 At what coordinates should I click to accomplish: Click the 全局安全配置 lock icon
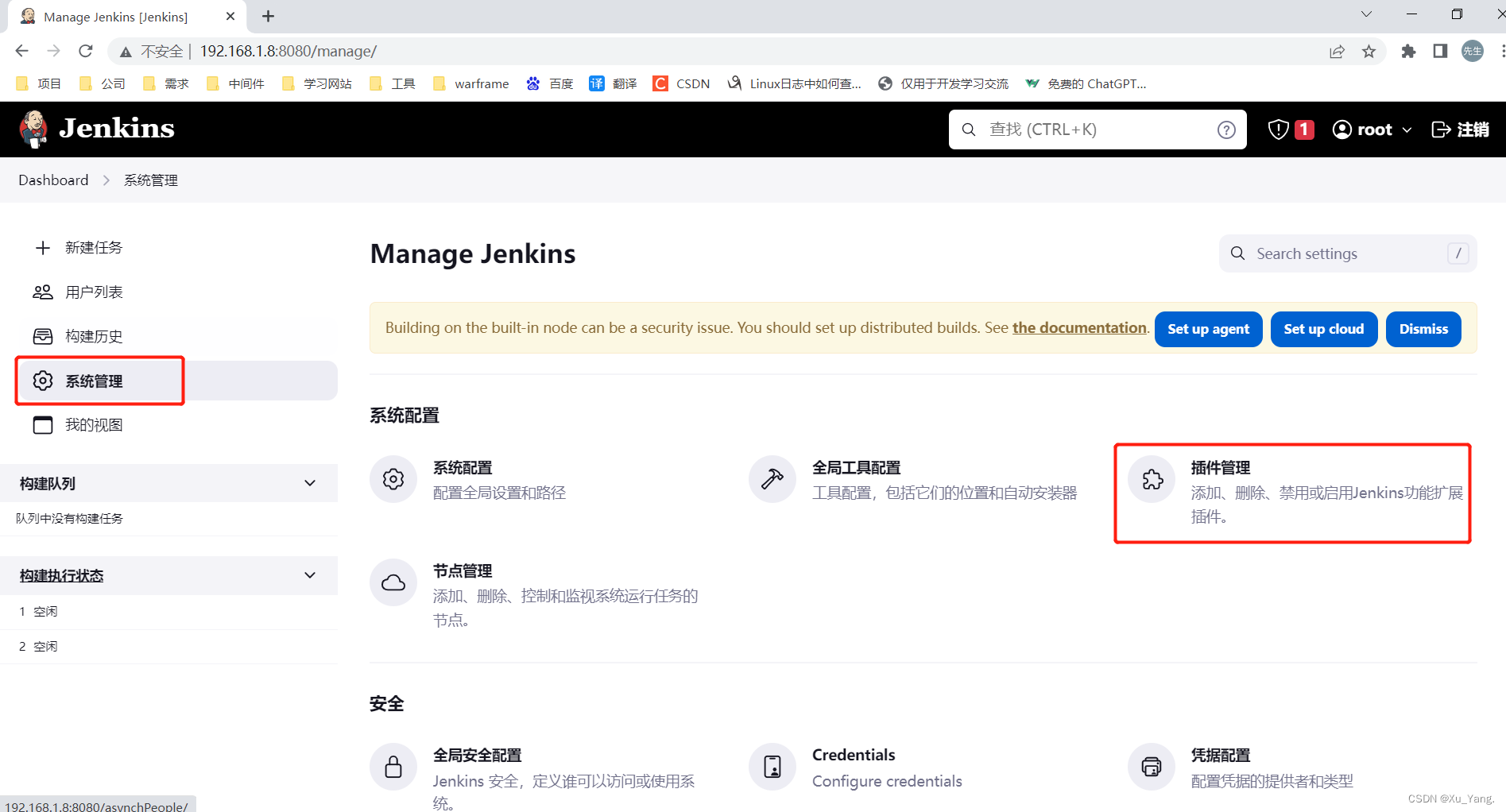pos(393,767)
